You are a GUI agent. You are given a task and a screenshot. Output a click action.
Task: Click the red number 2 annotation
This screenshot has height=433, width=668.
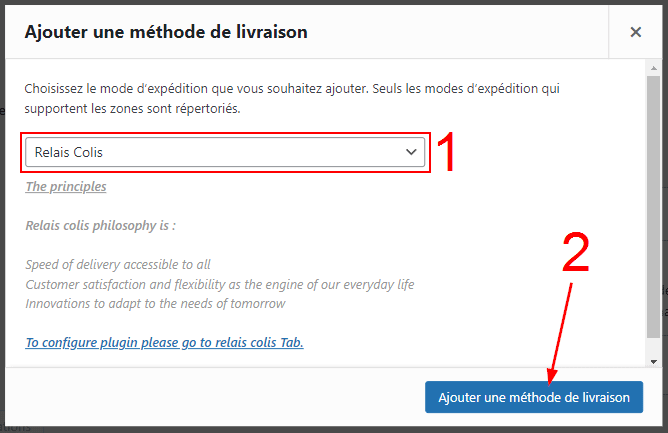click(x=575, y=254)
